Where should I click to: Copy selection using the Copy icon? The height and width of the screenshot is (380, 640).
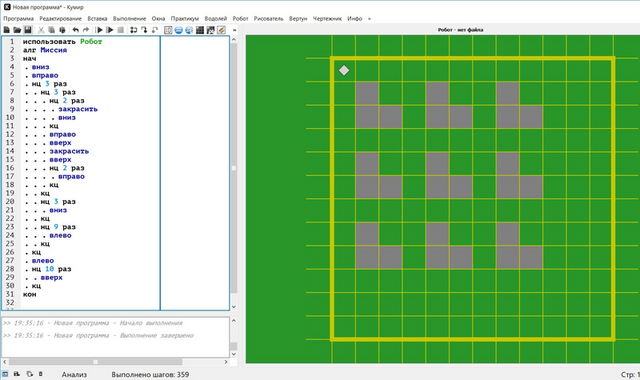(51, 30)
